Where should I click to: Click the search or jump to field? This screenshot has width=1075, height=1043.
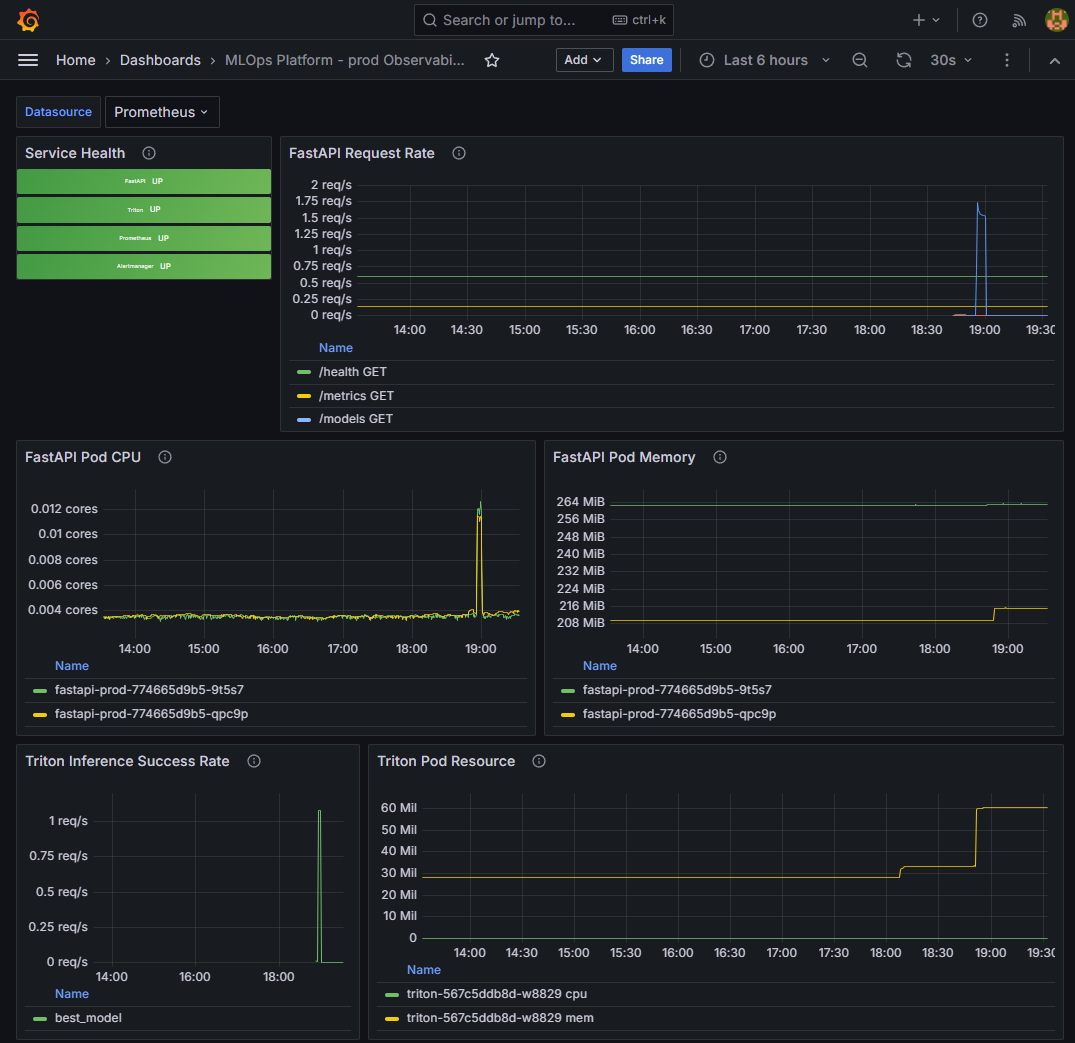point(543,19)
